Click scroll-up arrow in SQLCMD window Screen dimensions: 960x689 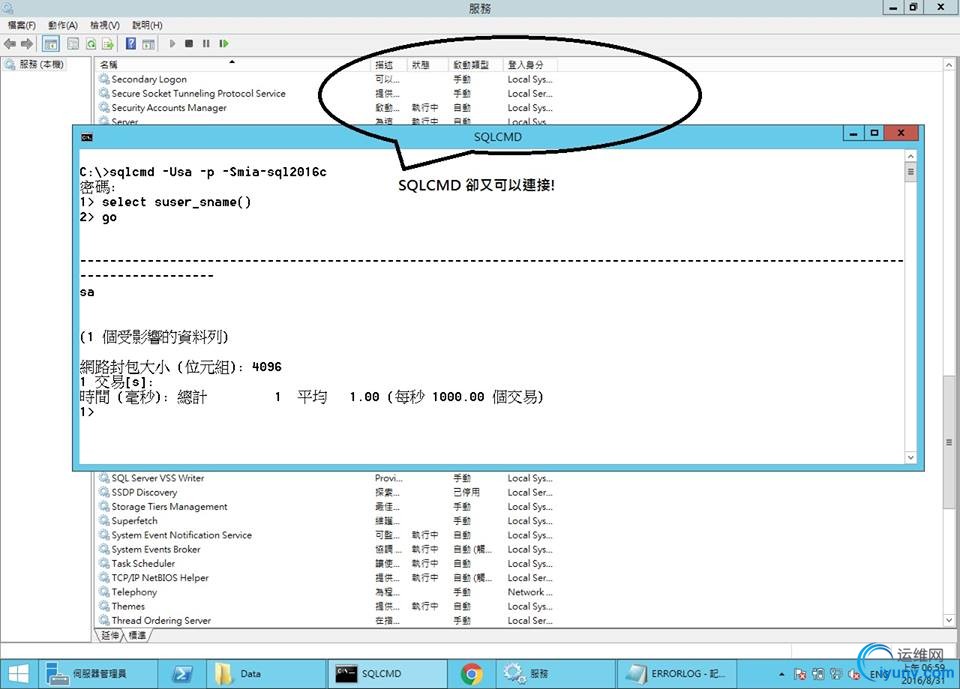coord(910,157)
